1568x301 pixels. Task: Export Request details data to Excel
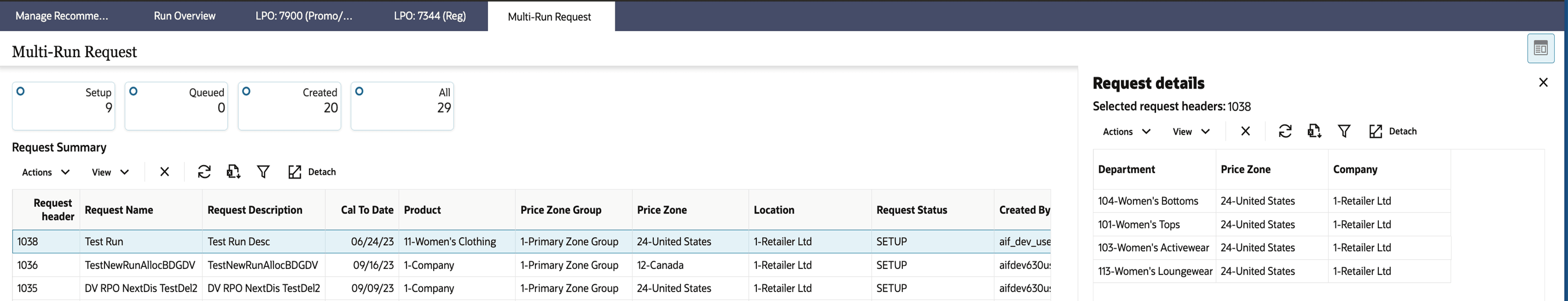(x=1314, y=131)
